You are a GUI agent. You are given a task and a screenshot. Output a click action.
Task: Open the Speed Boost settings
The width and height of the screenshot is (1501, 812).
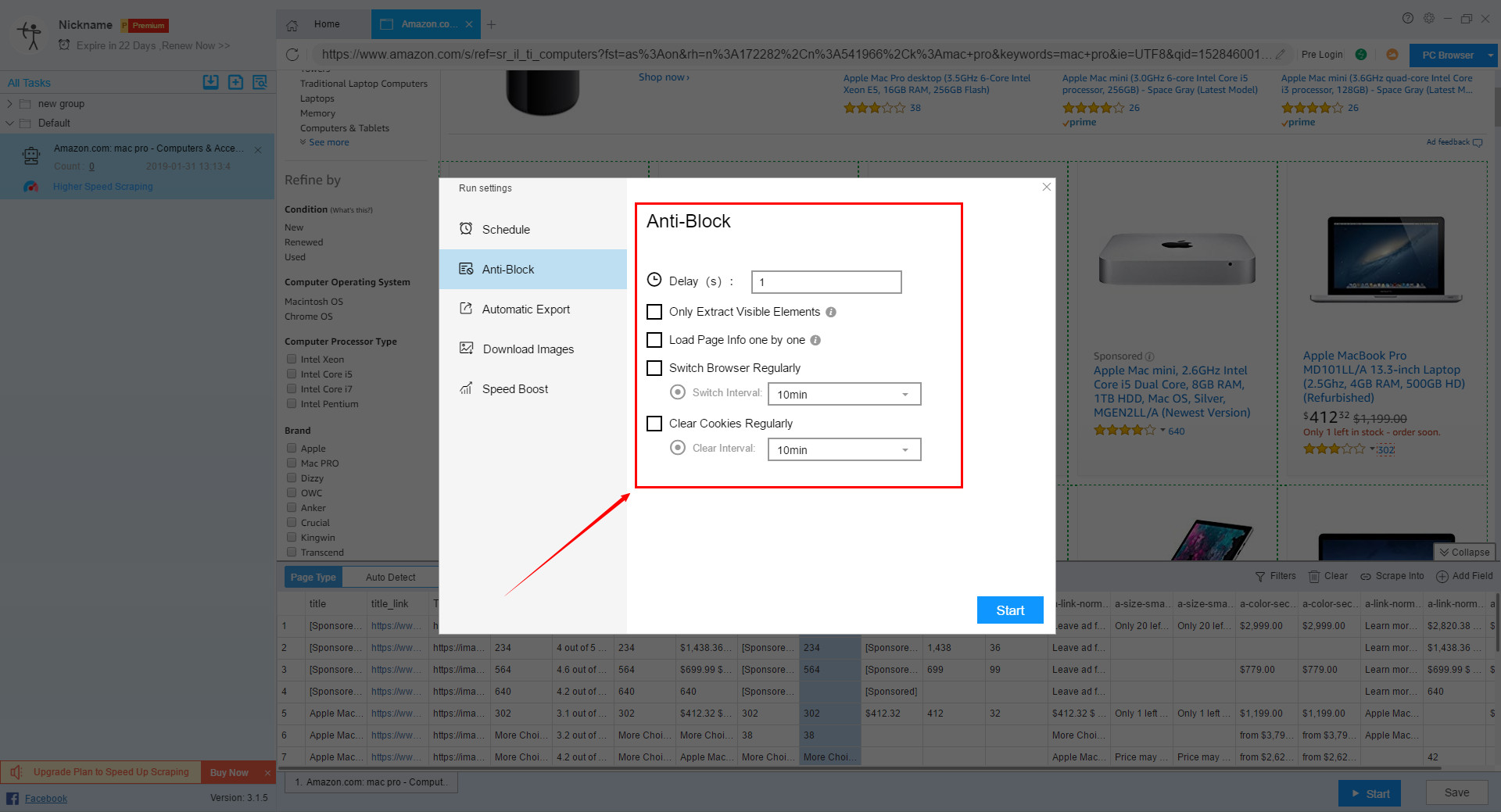tap(515, 388)
